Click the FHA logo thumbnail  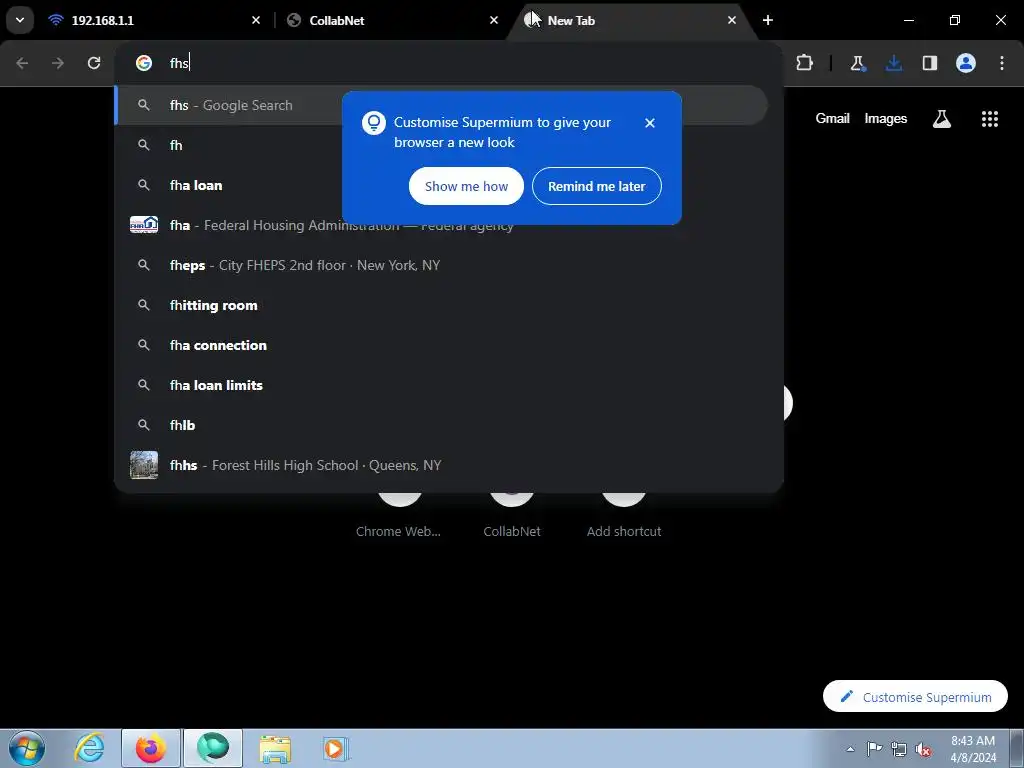(x=144, y=225)
